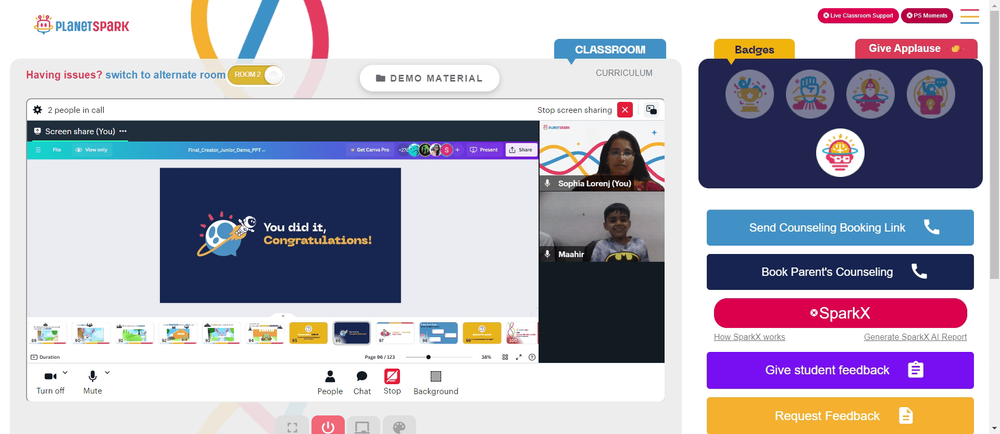
Task: Go to PlanetSpark home logo
Action: [x=81, y=25]
